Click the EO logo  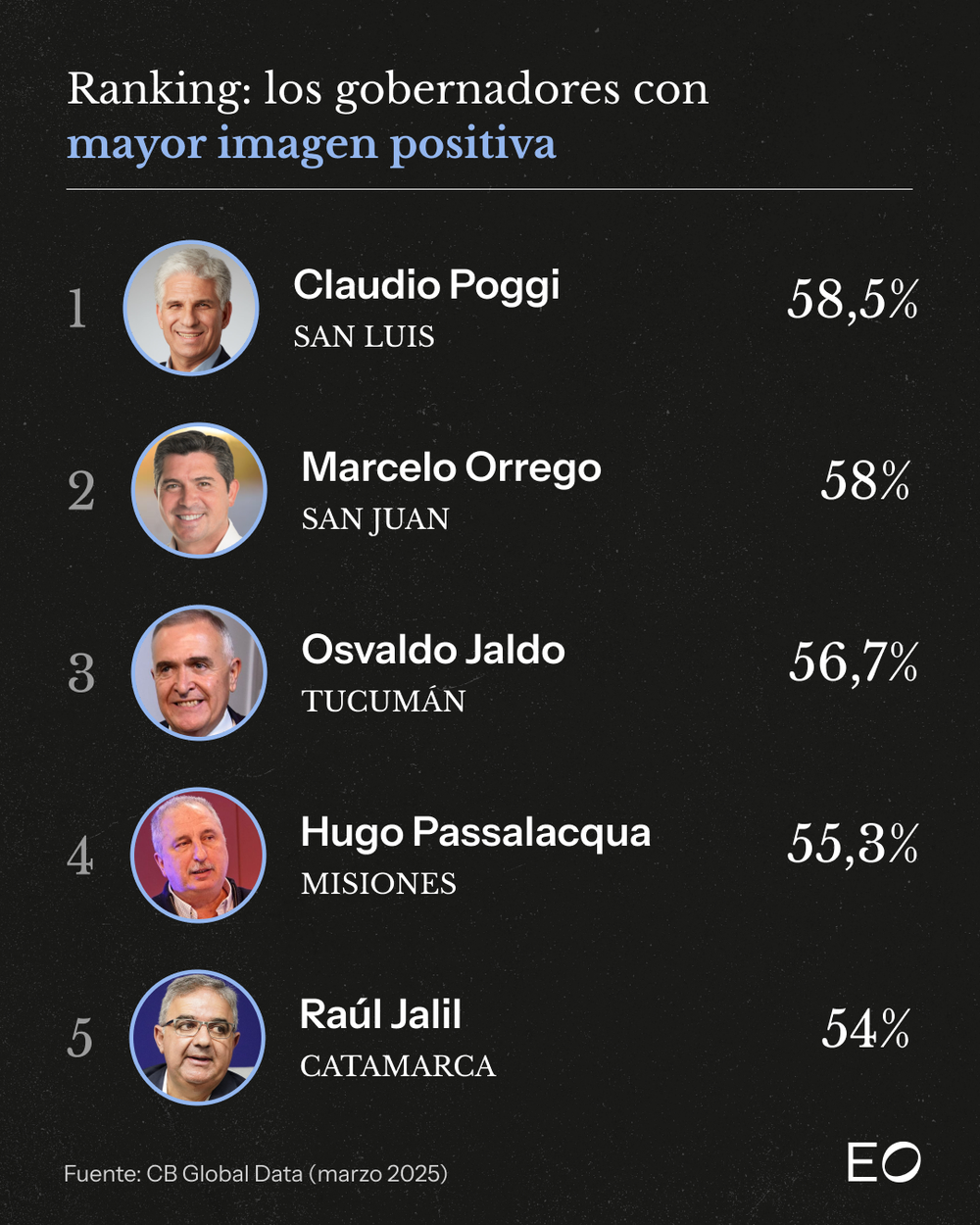click(x=884, y=1162)
